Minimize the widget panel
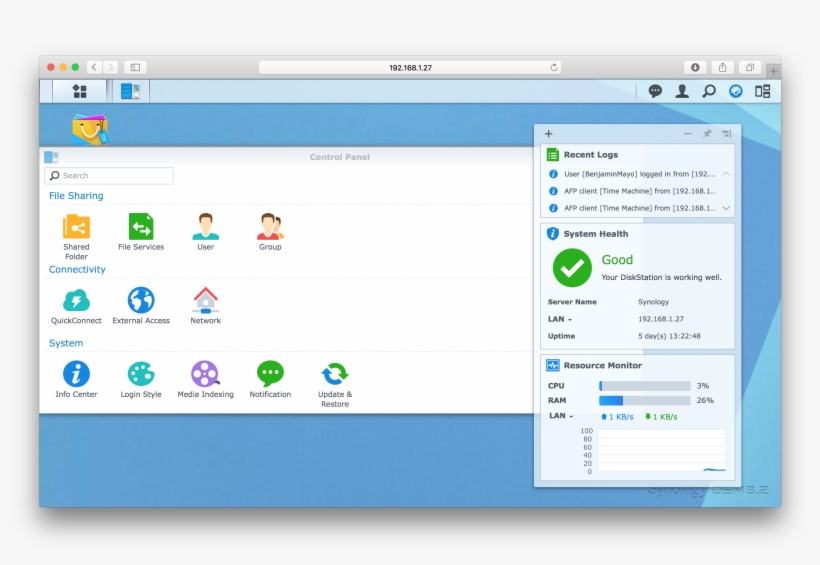The height and width of the screenshot is (565, 820). coord(688,134)
